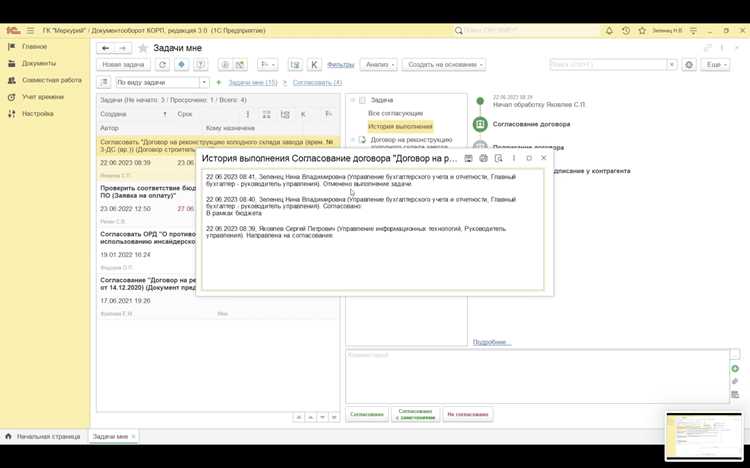Open the 1C main menu hamburger icon
The image size is (750, 468).
click(x=30, y=31)
